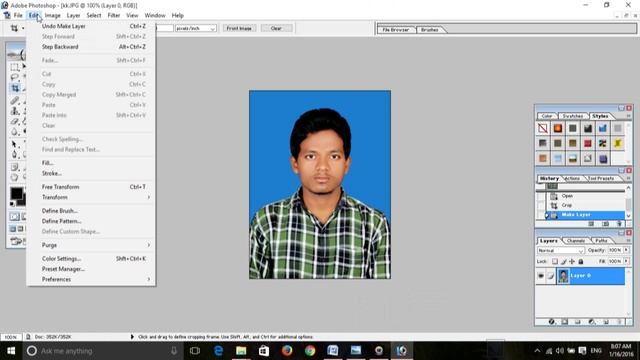640x360 pixels.
Task: Select the Blur tool
Action: (15, 132)
